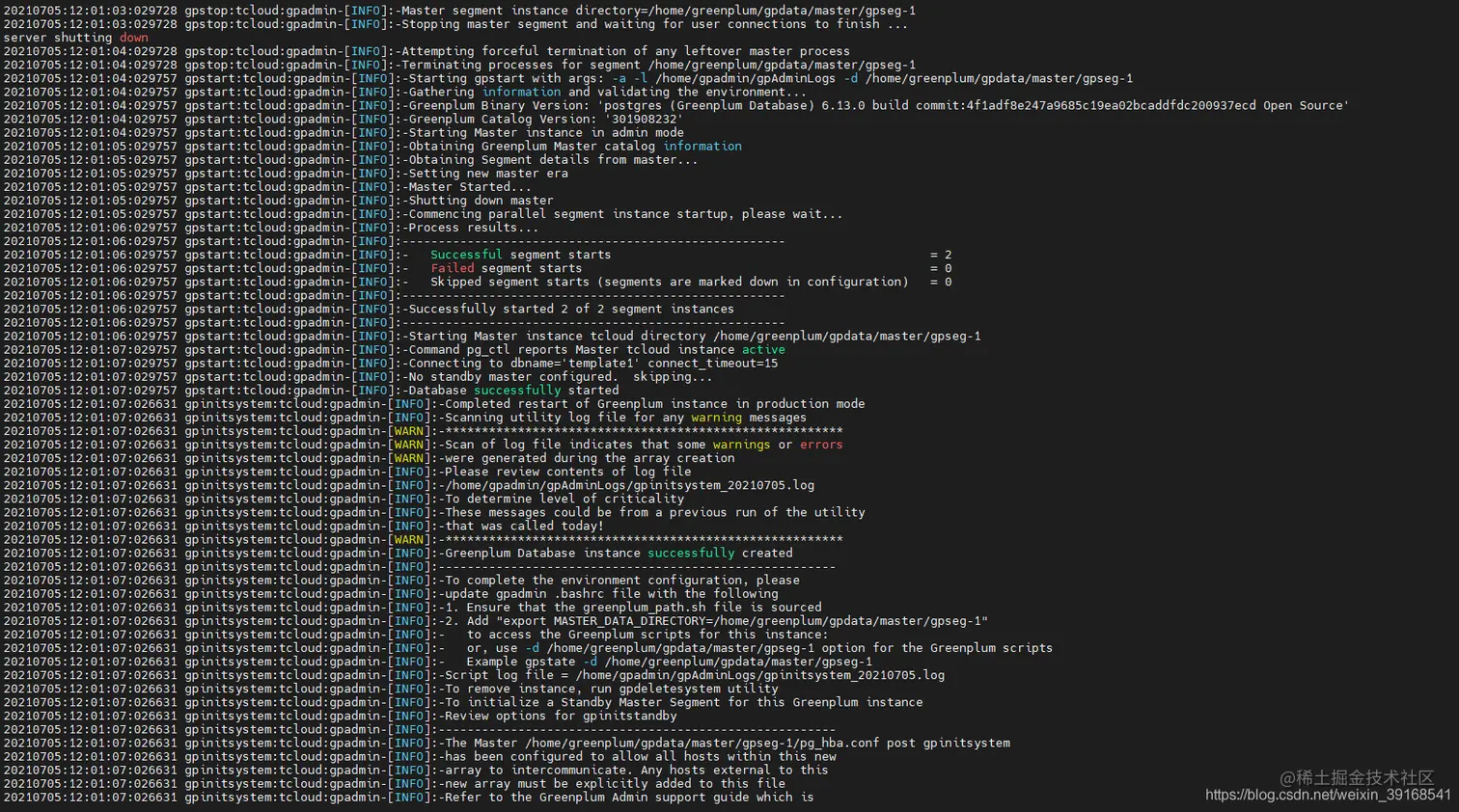Click 'Review options for gpinitstandby' text
1459x812 pixels.
[x=561, y=716]
